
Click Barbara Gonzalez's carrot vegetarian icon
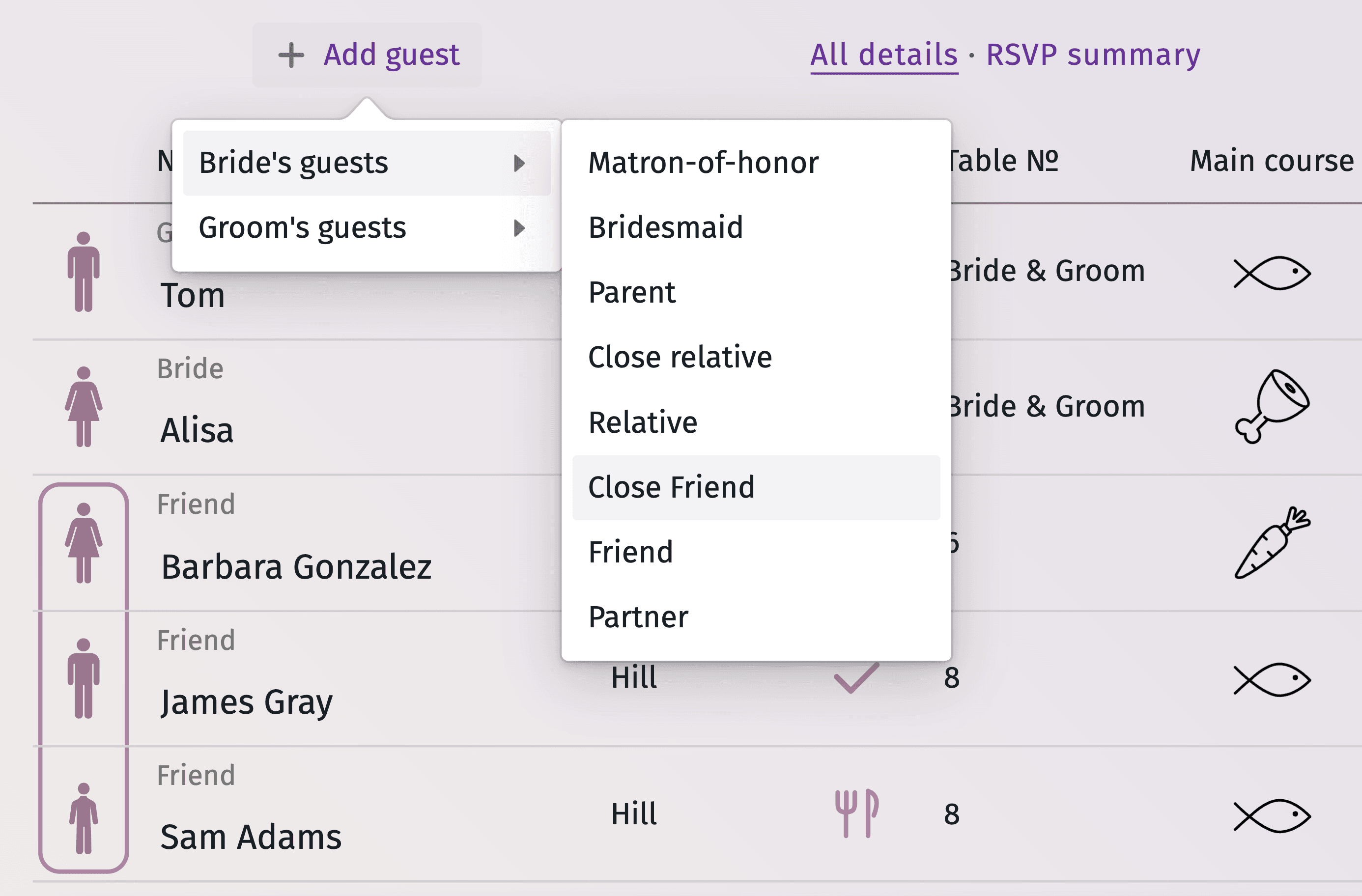point(1272,542)
